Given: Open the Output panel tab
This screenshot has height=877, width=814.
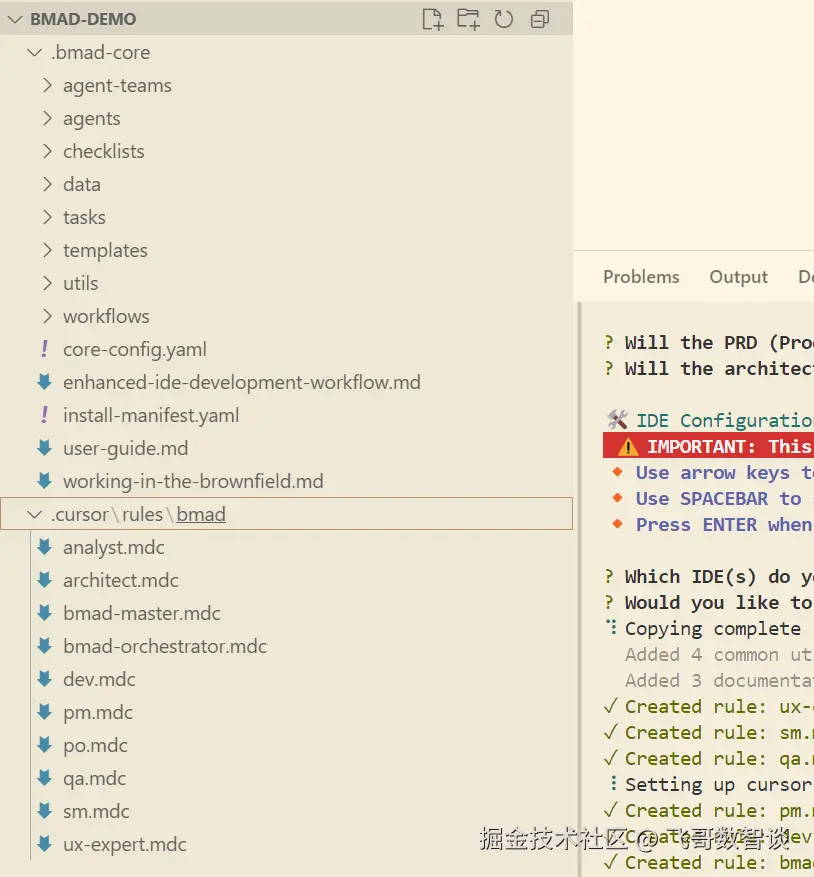Looking at the screenshot, I should pyautogui.click(x=738, y=277).
